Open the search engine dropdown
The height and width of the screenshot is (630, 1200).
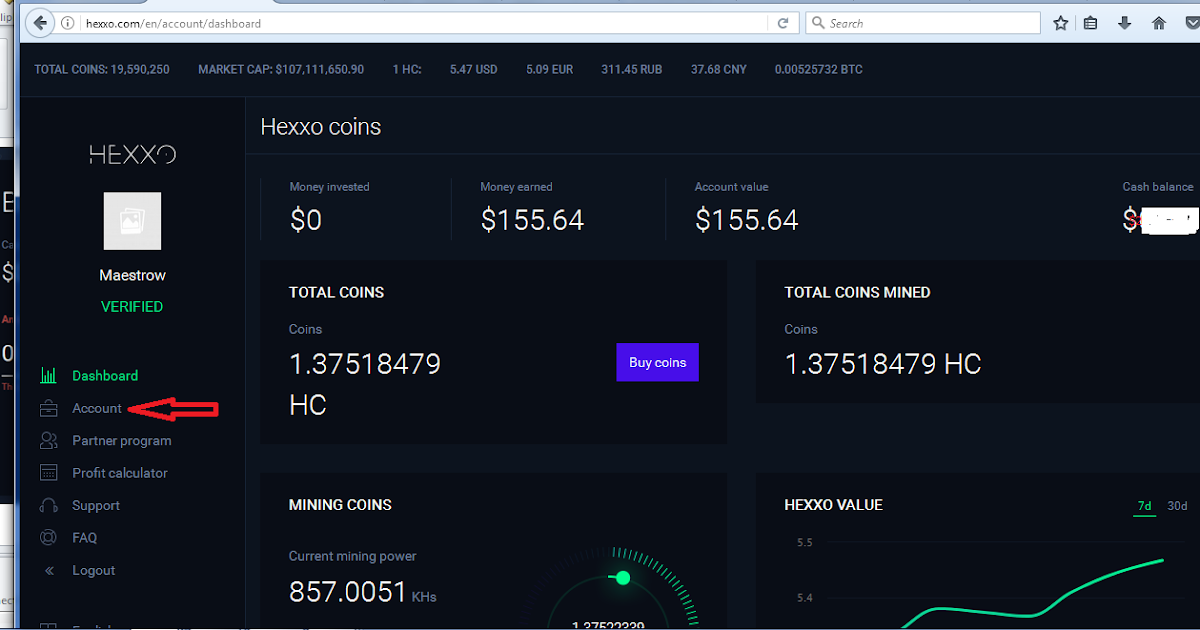(x=818, y=22)
